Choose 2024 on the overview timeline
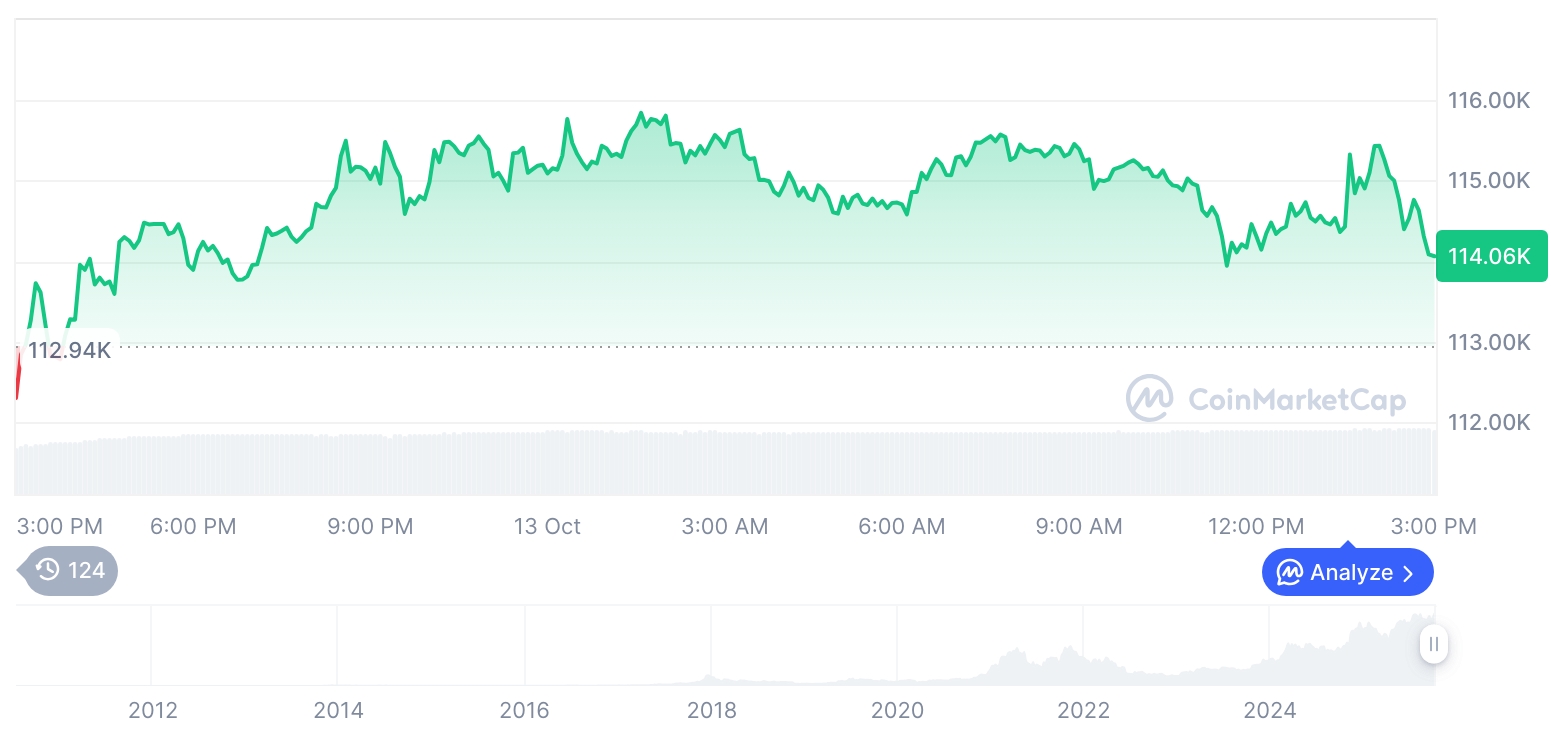Image resolution: width=1566 pixels, height=732 pixels. pyautogui.click(x=1269, y=711)
